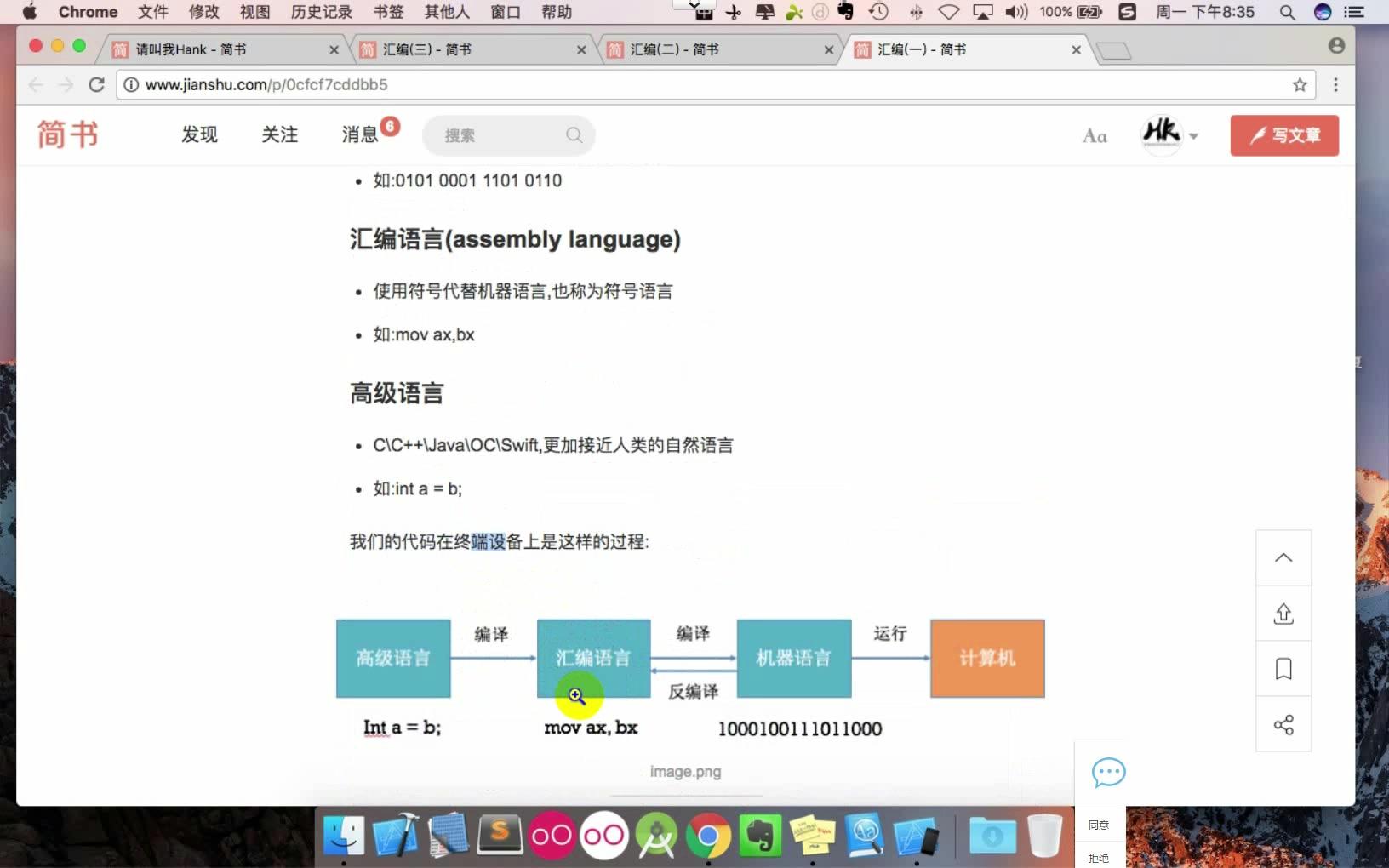Open Chrome's three-dot menu
The height and width of the screenshot is (868, 1389).
tap(1337, 84)
